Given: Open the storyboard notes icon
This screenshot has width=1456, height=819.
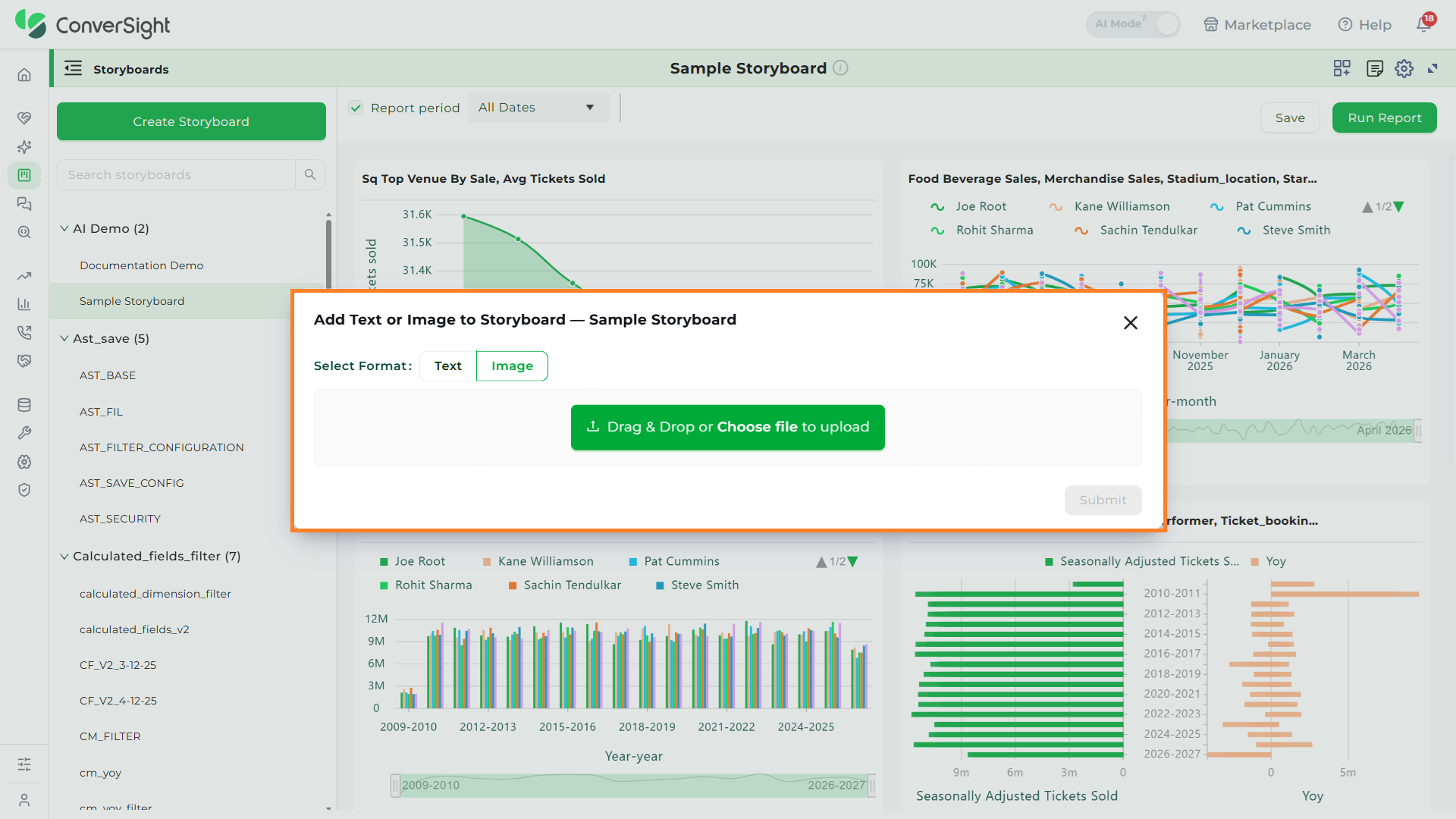Looking at the screenshot, I should point(1374,68).
